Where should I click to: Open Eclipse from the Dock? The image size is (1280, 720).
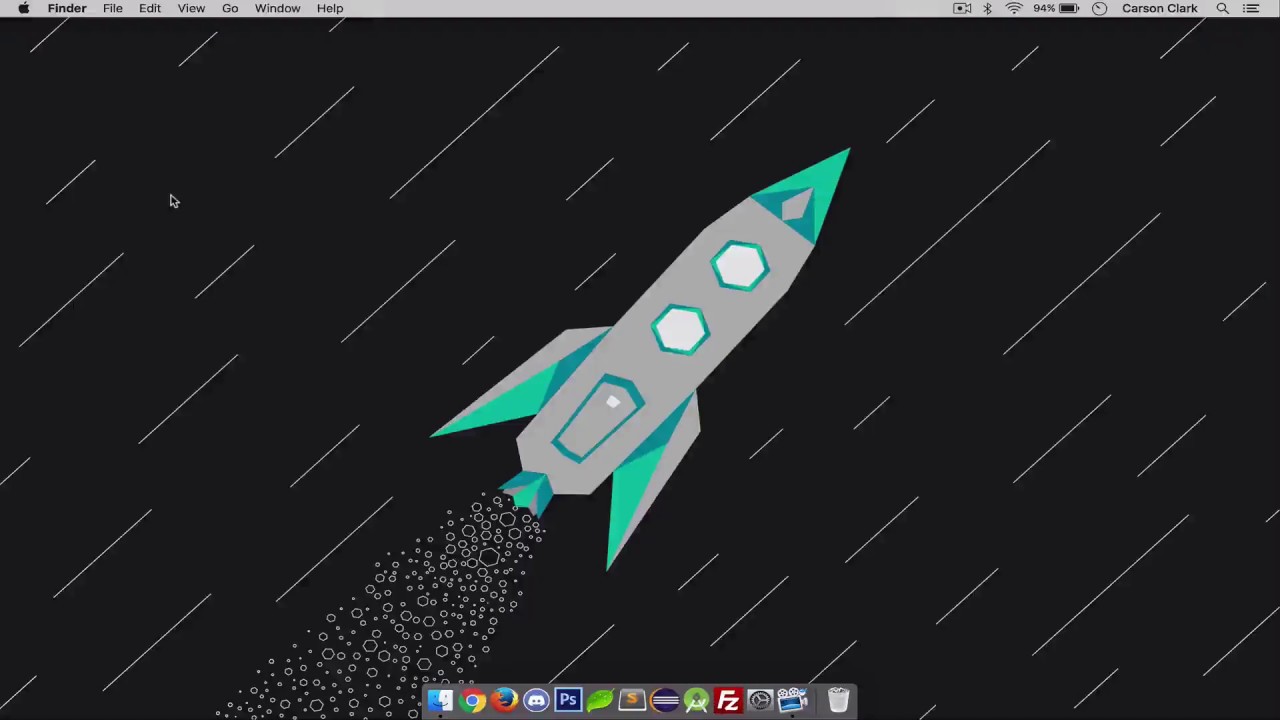tap(664, 700)
